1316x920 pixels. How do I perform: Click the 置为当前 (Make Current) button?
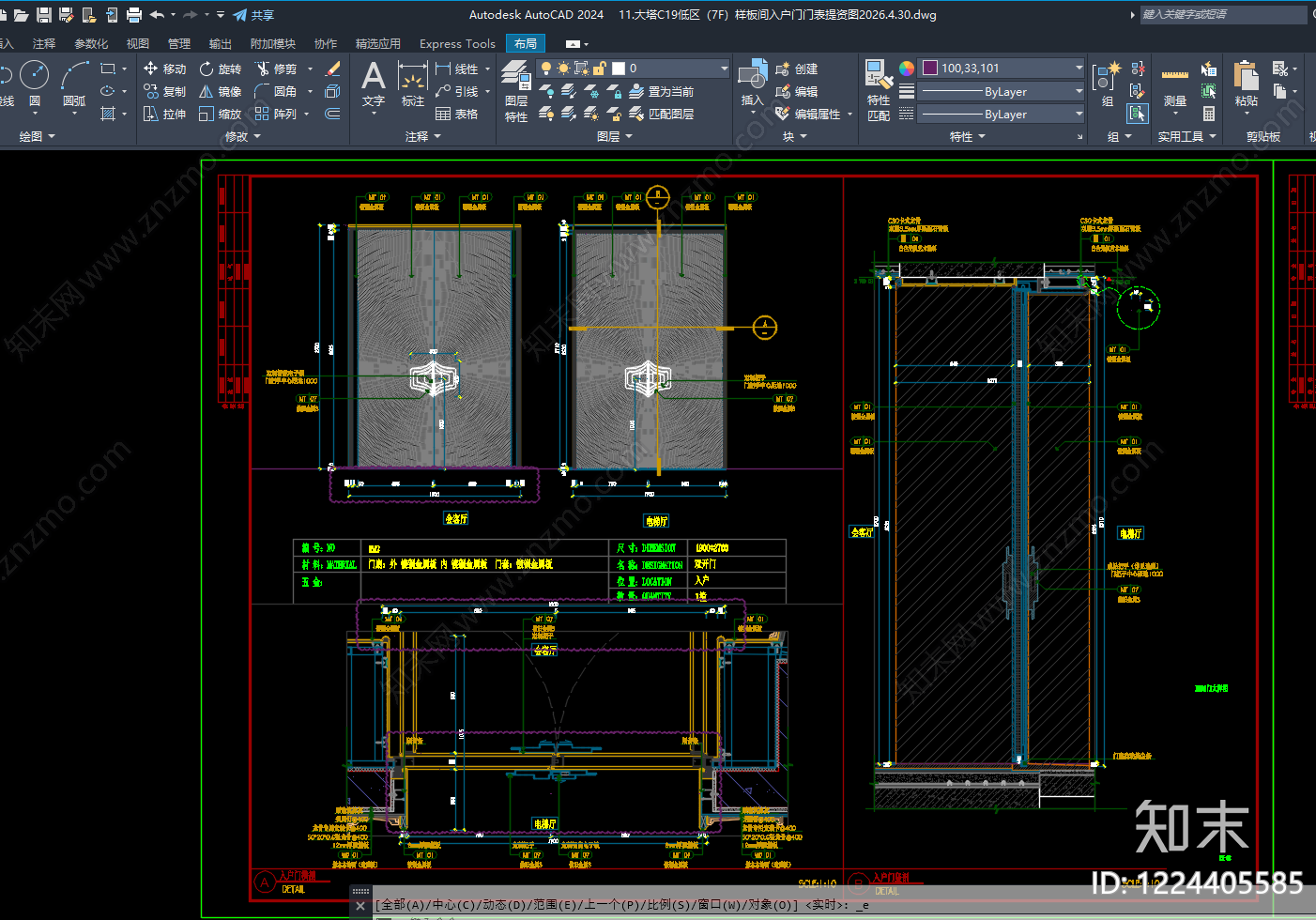[662, 91]
